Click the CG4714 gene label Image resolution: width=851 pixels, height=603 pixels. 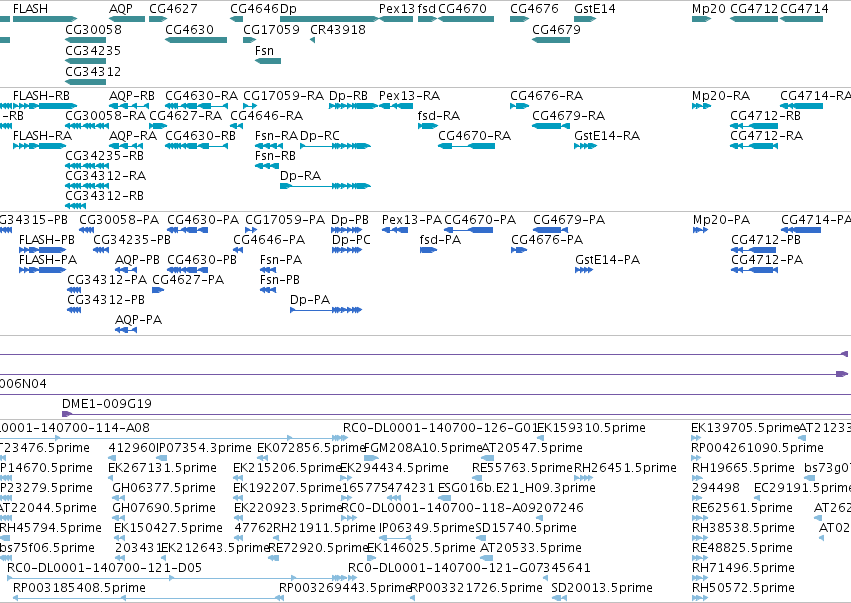804,9
